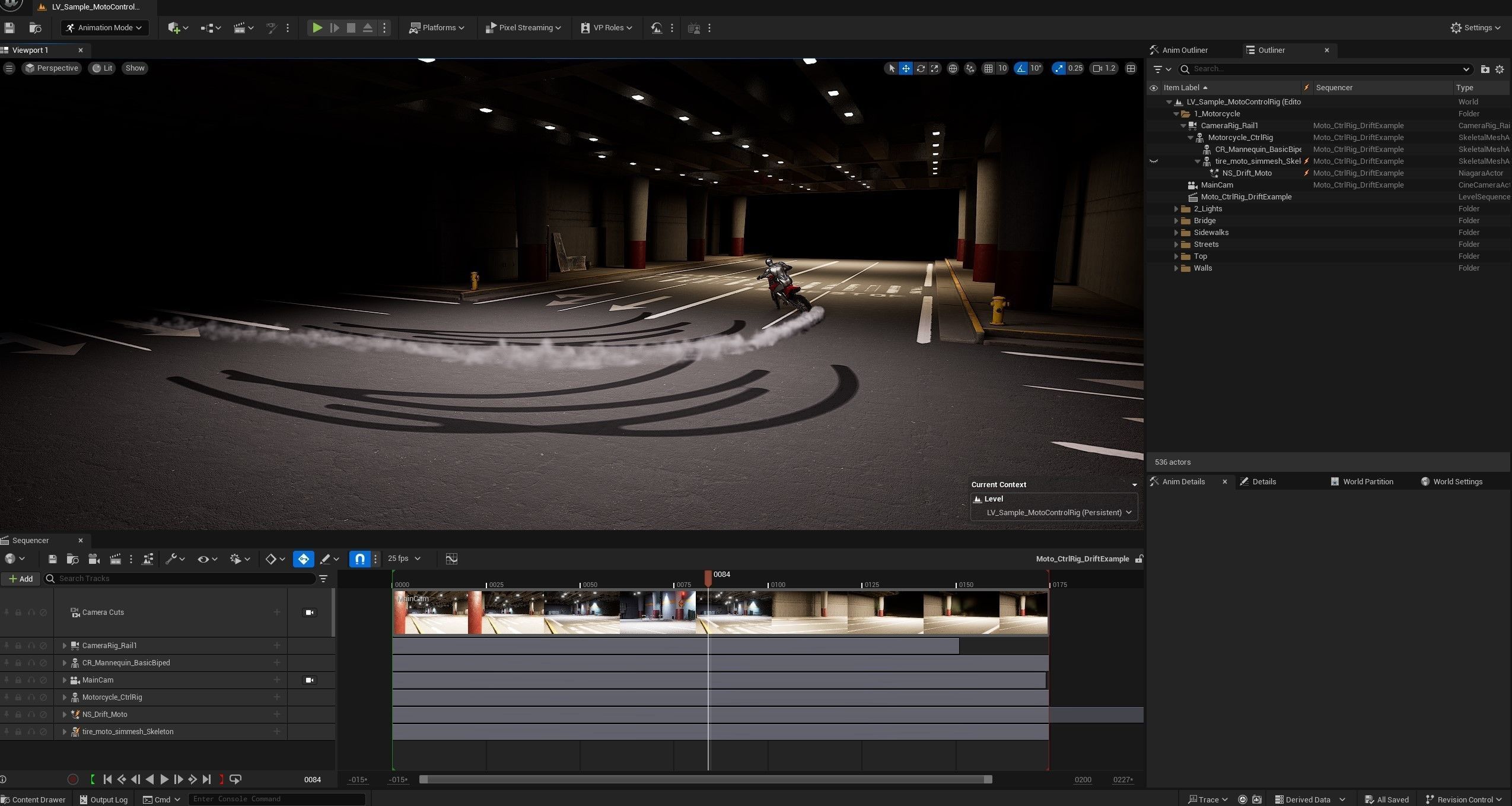Click the Sequencer horizontal range scrollbar
The height and width of the screenshot is (806, 1512).
click(x=705, y=780)
